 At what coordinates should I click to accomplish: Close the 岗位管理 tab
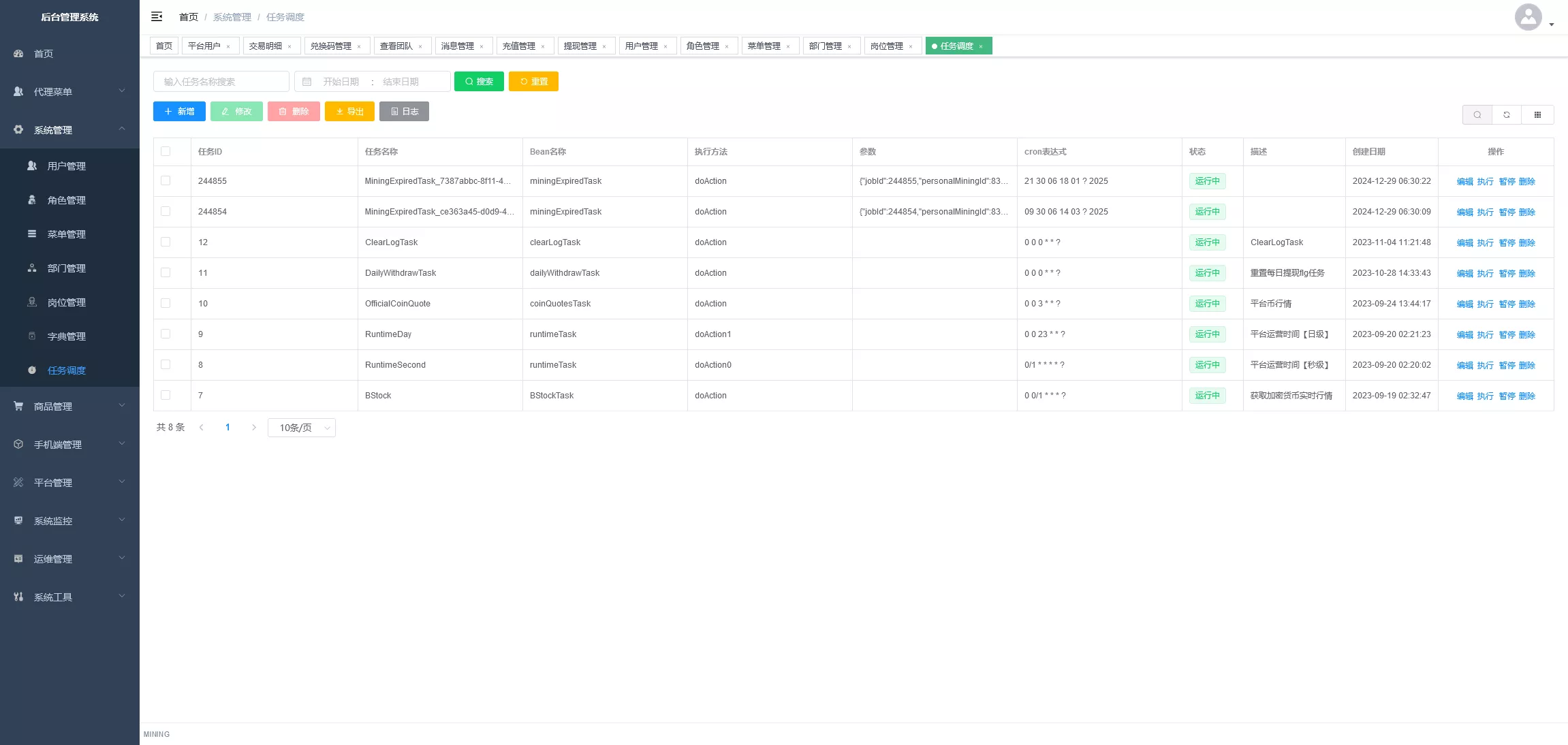pyautogui.click(x=911, y=46)
